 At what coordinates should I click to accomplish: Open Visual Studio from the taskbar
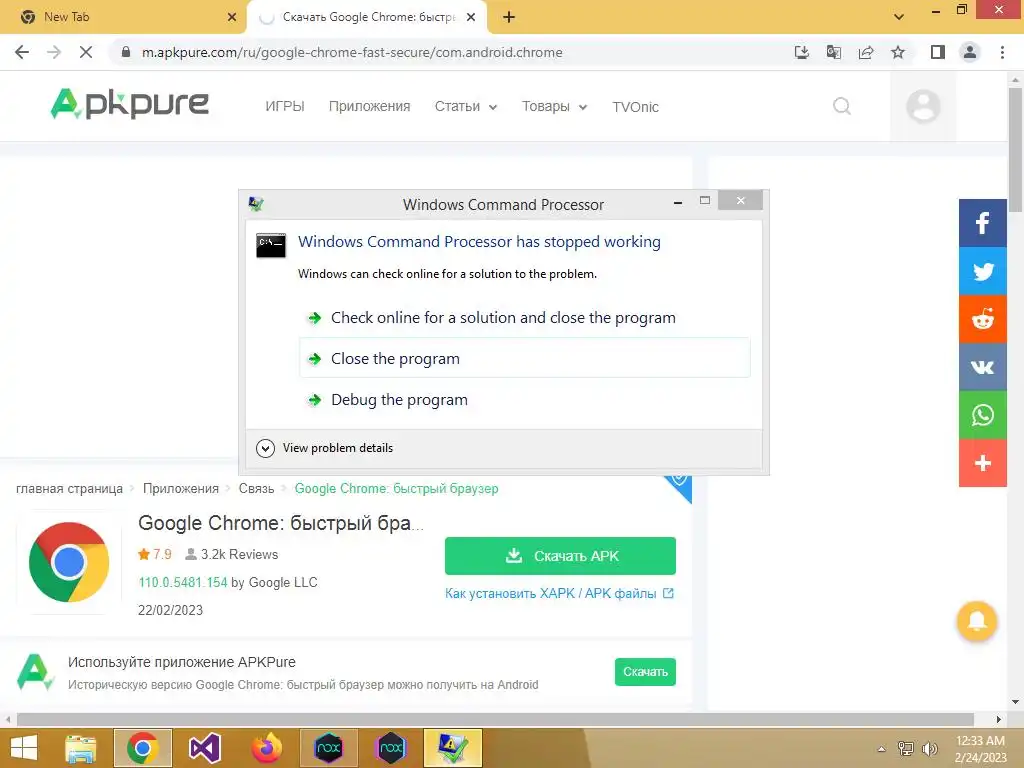[x=204, y=748]
